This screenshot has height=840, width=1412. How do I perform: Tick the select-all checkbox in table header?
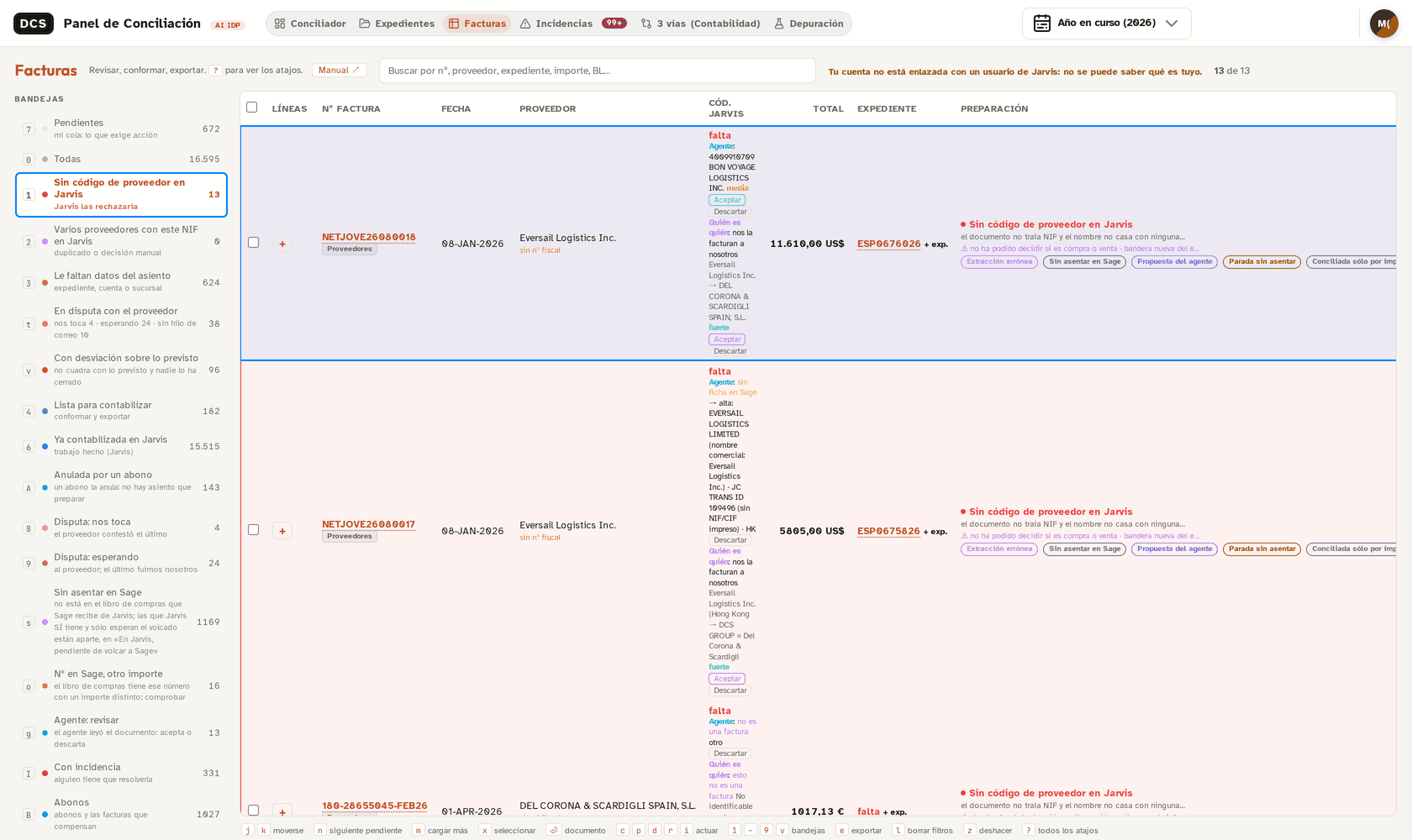[251, 107]
